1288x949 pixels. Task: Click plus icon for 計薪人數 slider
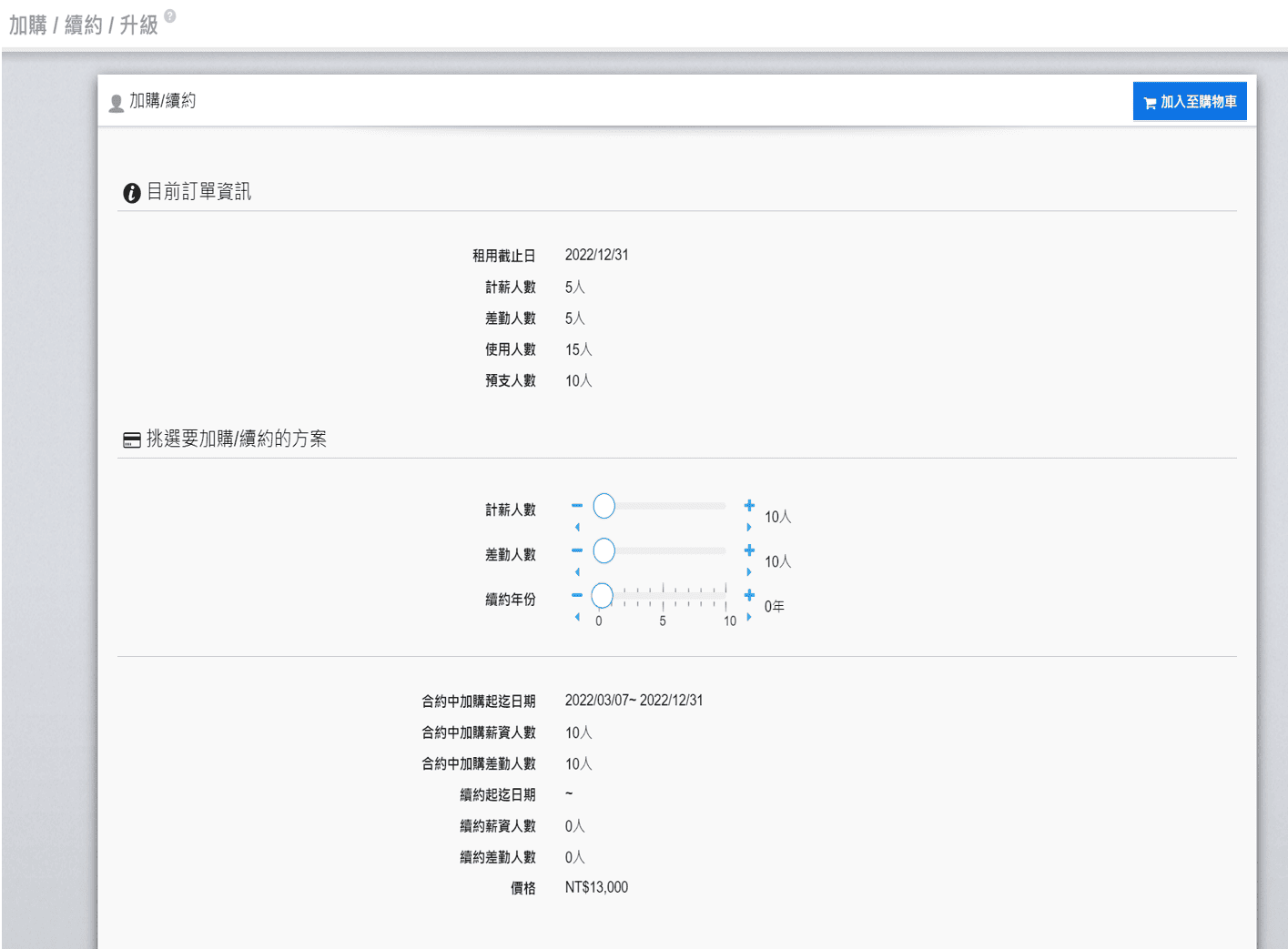point(749,505)
